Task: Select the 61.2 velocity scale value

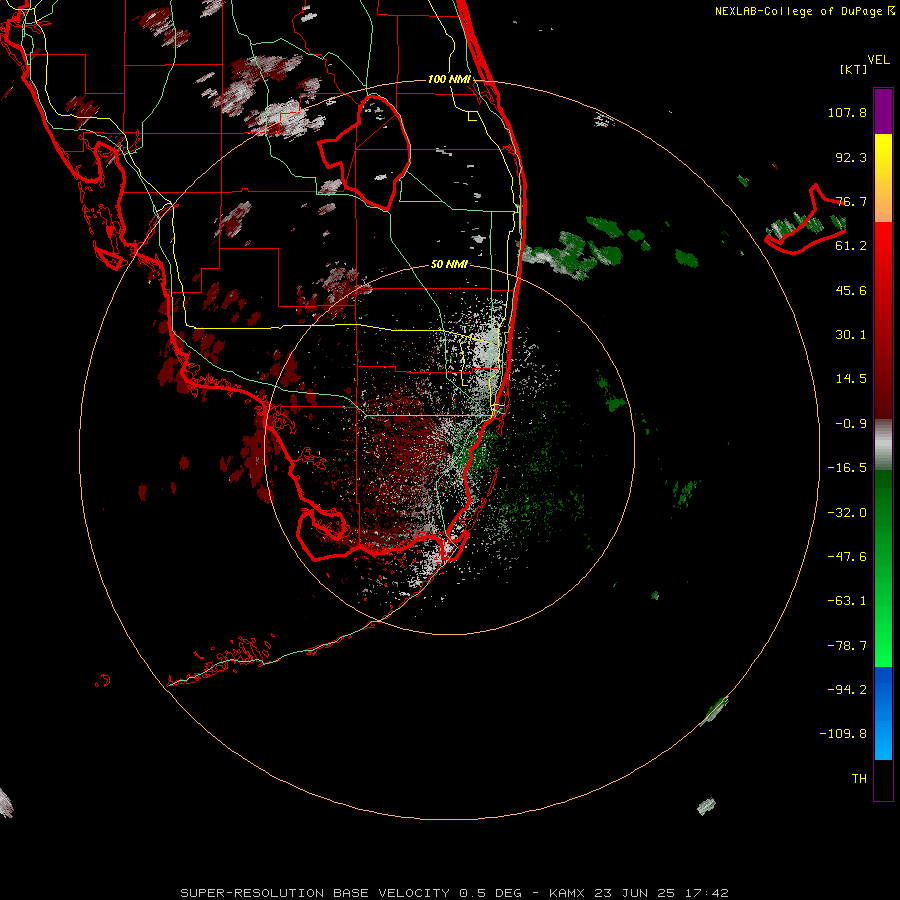Action: point(851,246)
